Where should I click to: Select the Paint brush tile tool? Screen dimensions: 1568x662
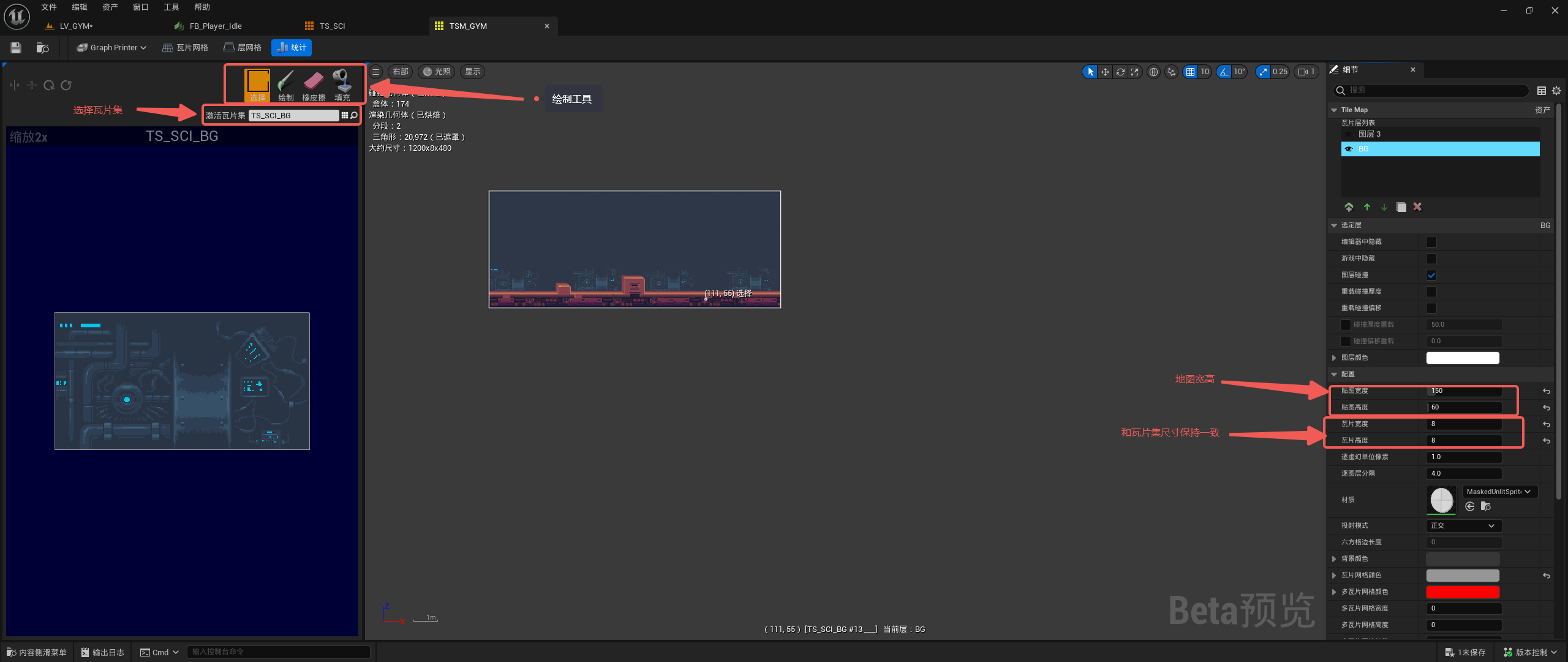[x=285, y=85]
